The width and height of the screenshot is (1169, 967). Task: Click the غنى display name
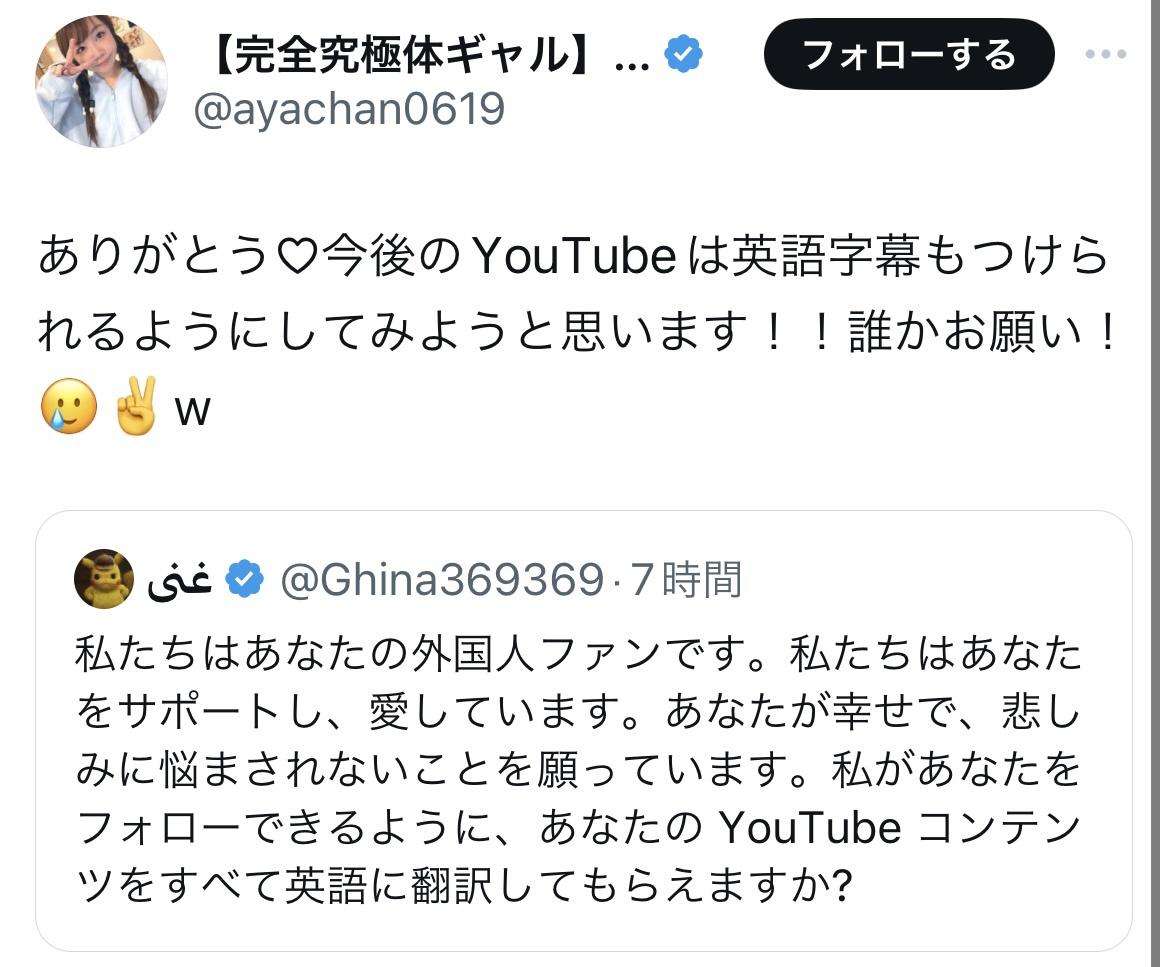click(x=180, y=580)
